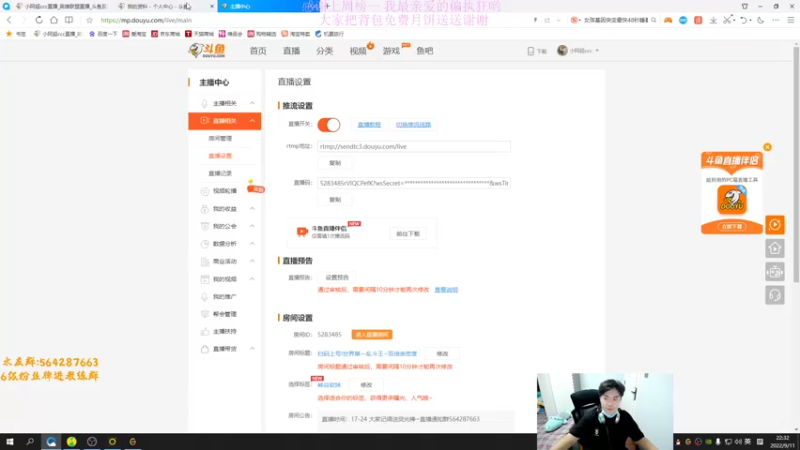Viewport: 800px width, 450px height.
Task: Open 房间管理 in sidebar
Action: [220, 138]
